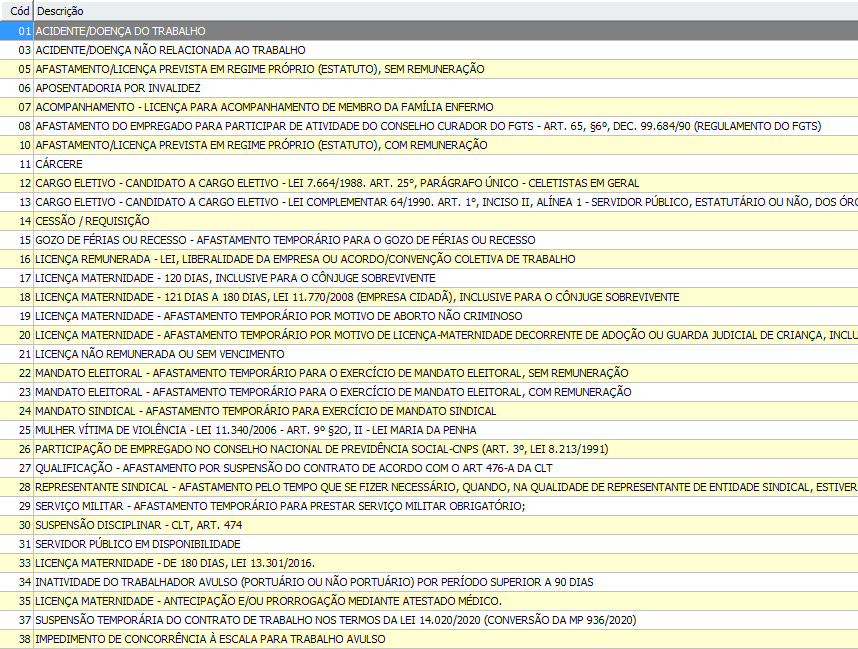858x649 pixels.
Task: Select row 22 MANDATO ELEITORAL SEM REMUNERAÇÃO
Action: coord(429,373)
